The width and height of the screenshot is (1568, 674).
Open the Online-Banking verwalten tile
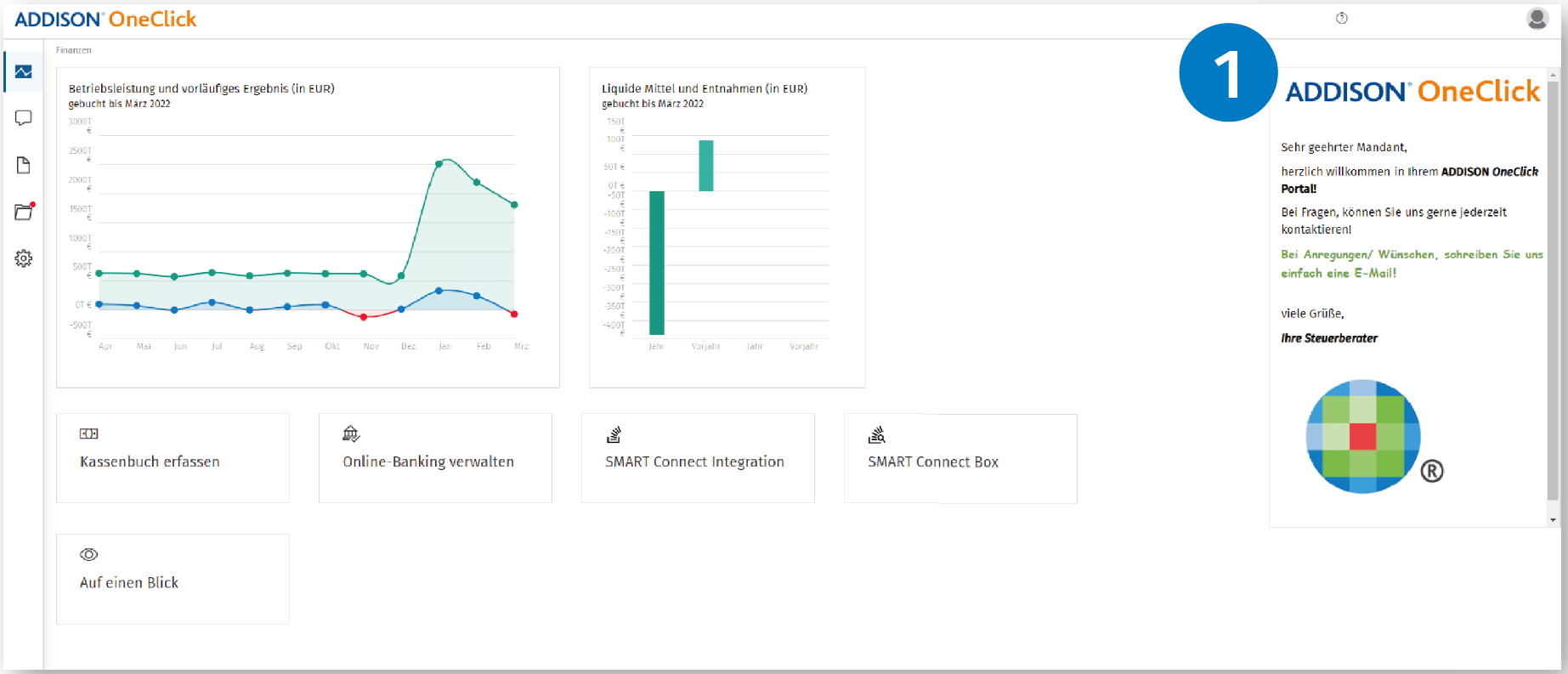(x=435, y=458)
